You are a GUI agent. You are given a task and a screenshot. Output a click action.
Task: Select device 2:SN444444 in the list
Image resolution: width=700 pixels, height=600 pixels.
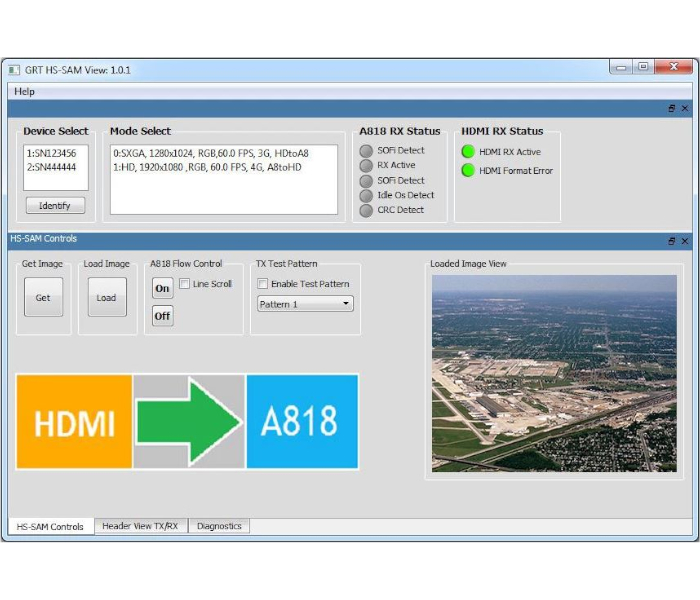pyautogui.click(x=52, y=167)
